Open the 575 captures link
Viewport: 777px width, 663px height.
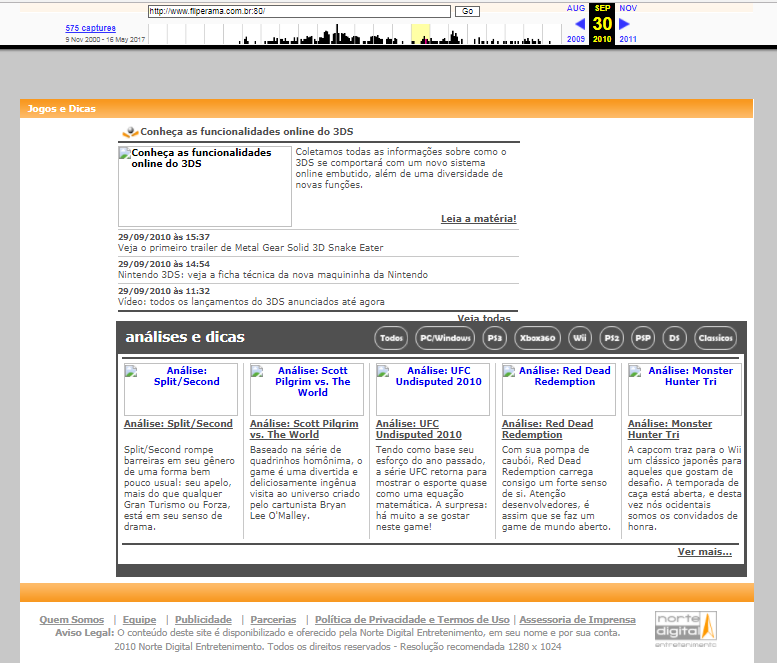tap(90, 28)
